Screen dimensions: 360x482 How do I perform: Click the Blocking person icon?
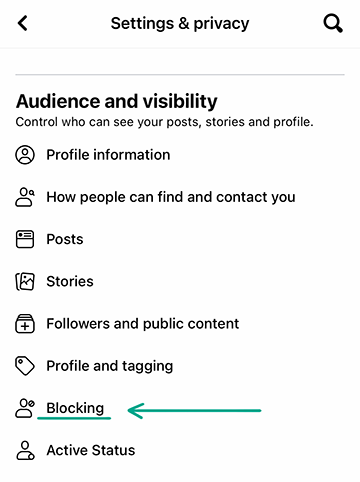click(x=25, y=408)
